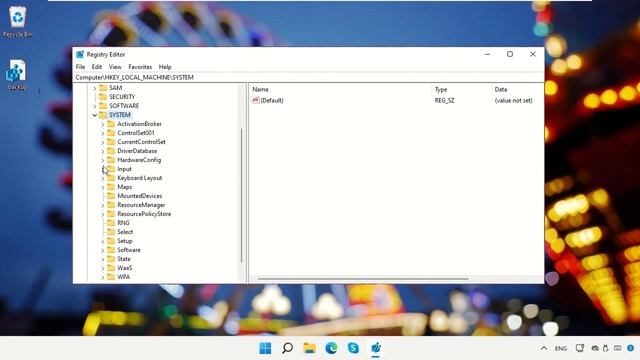Select the Select key folder icon
Screen dimensions: 640x360
pyautogui.click(x=111, y=231)
